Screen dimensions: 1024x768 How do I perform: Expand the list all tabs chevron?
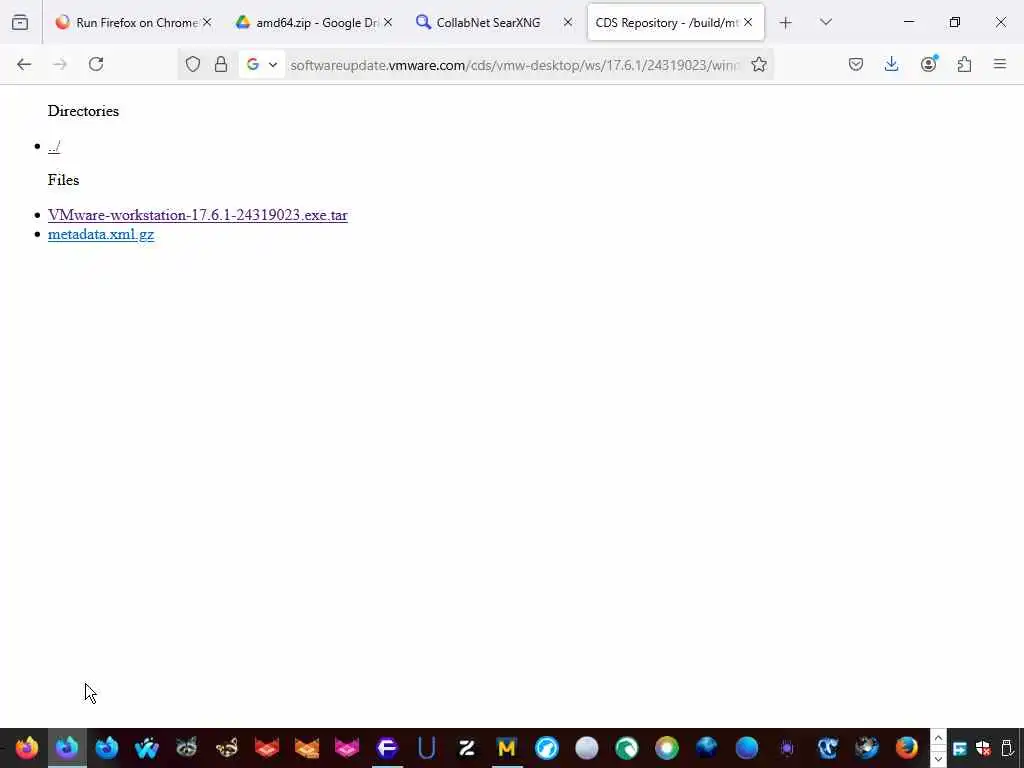coord(825,22)
